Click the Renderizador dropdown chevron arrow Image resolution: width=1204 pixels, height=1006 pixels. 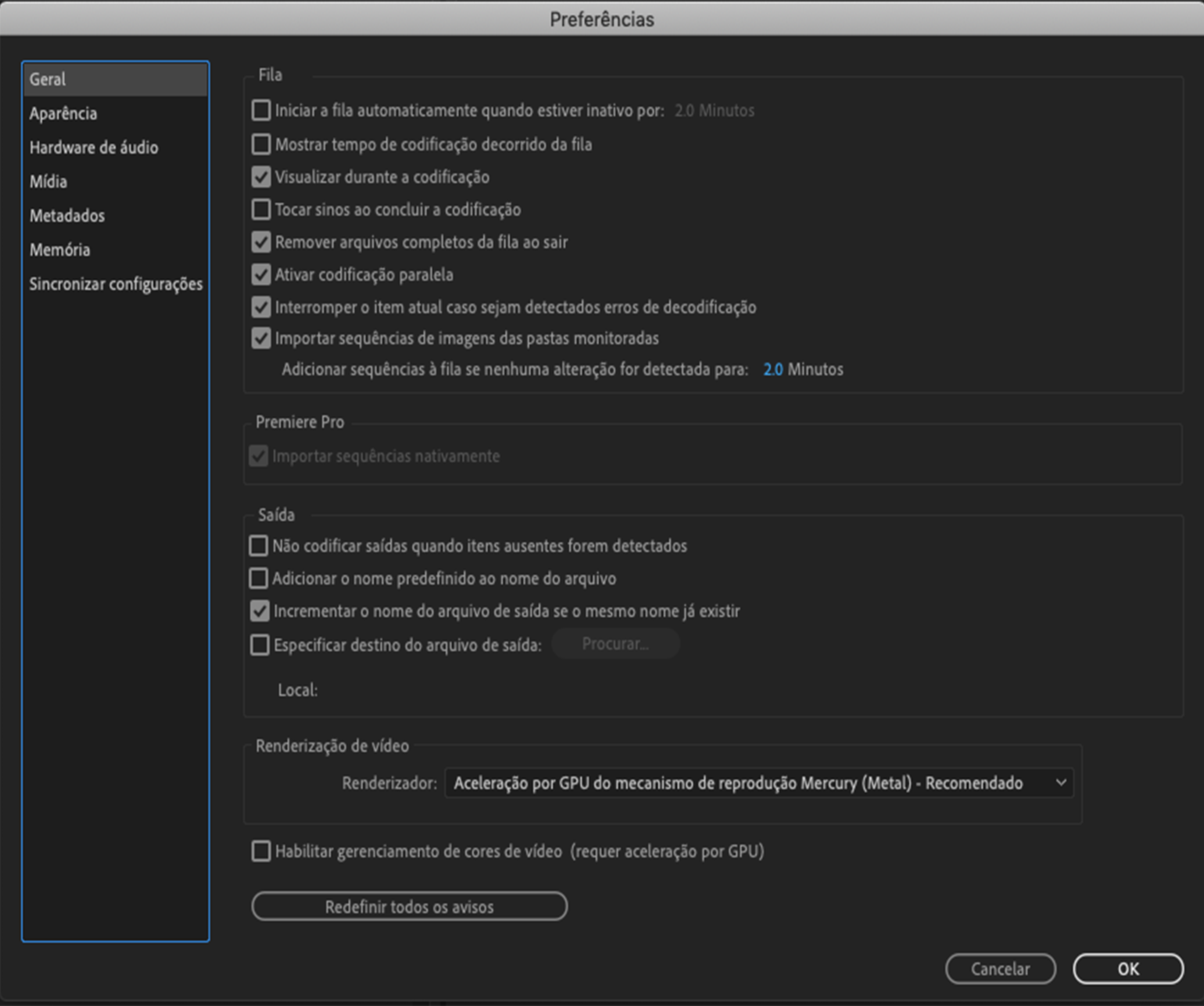tap(1061, 782)
